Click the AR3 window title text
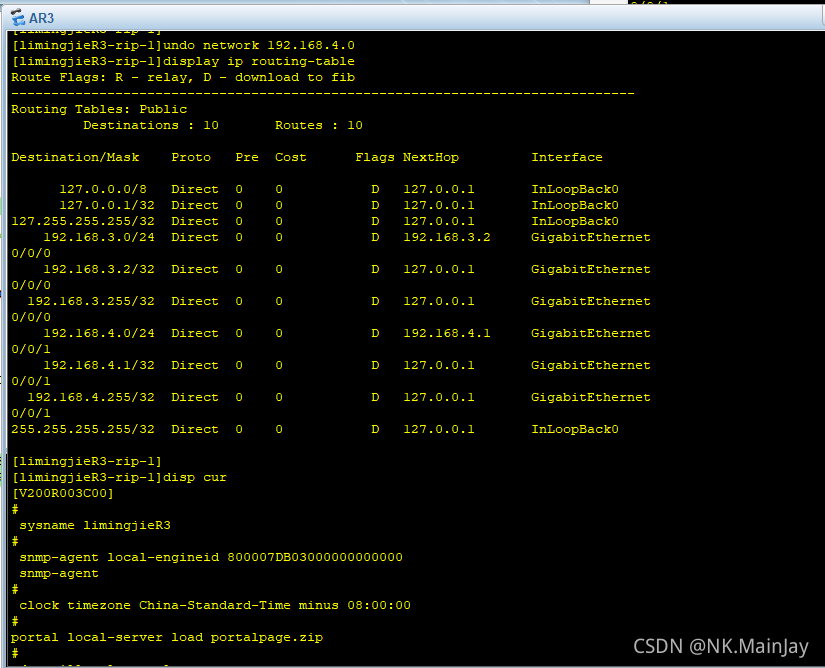The width and height of the screenshot is (825, 668). pos(42,18)
